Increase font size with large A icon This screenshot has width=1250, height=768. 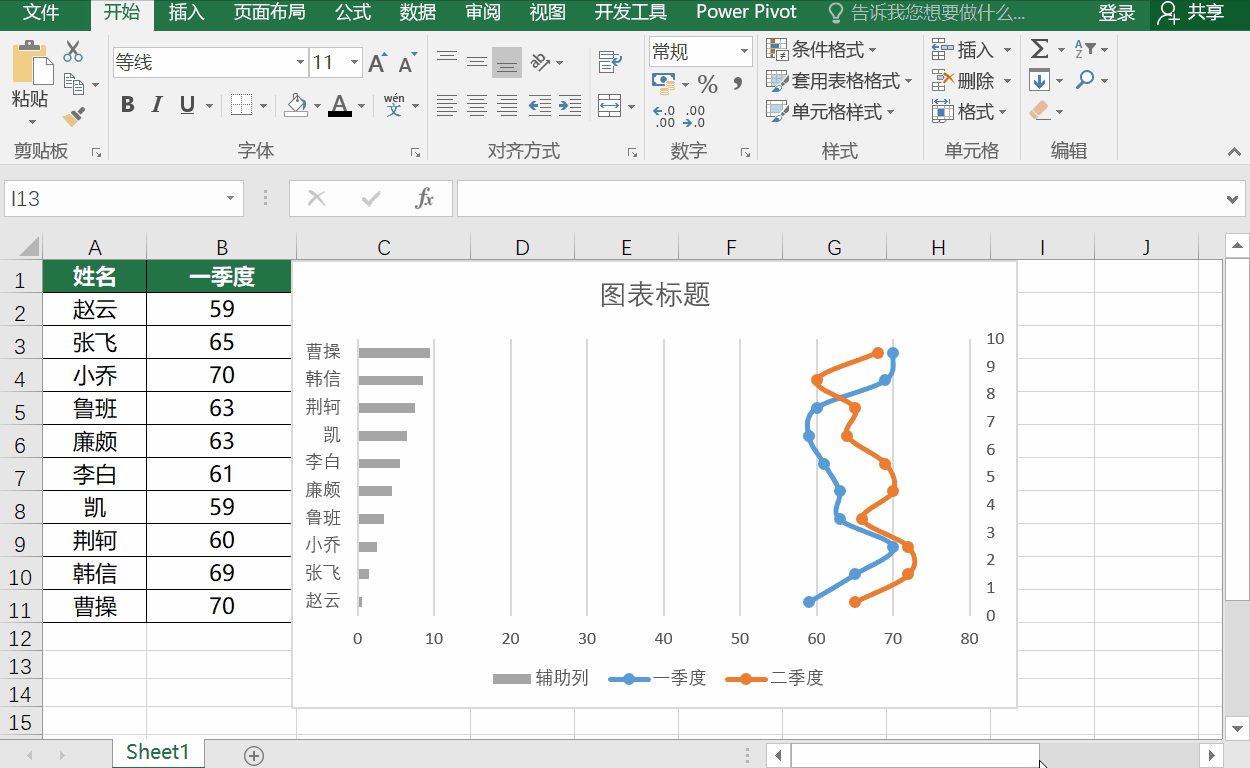377,63
